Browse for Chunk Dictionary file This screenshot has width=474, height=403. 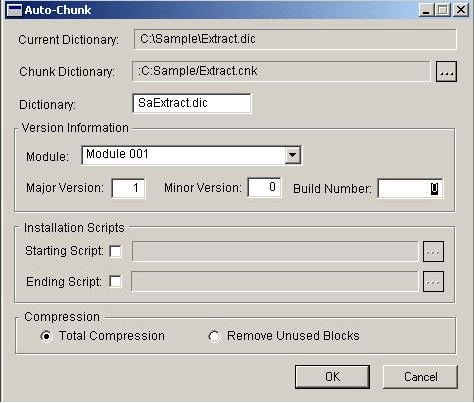click(x=446, y=72)
